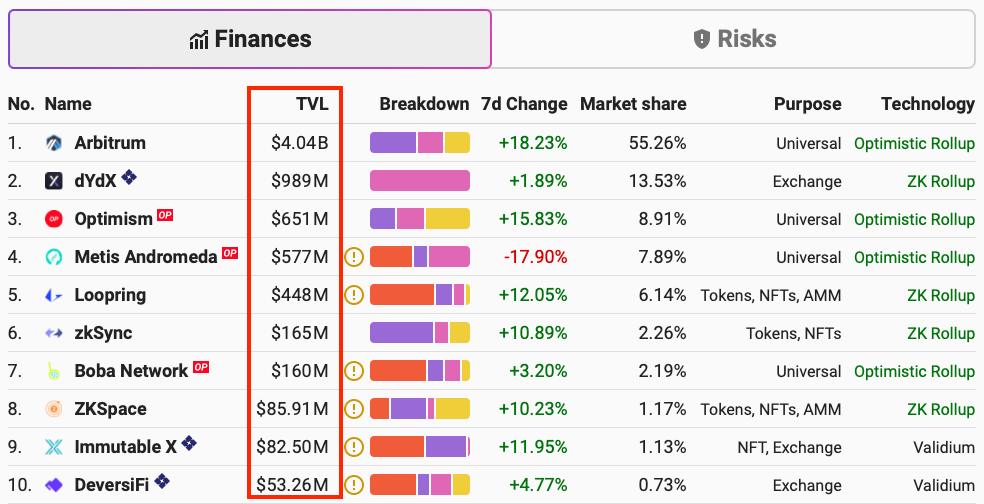
Task: Switch to the Finances tab
Action: [250, 39]
